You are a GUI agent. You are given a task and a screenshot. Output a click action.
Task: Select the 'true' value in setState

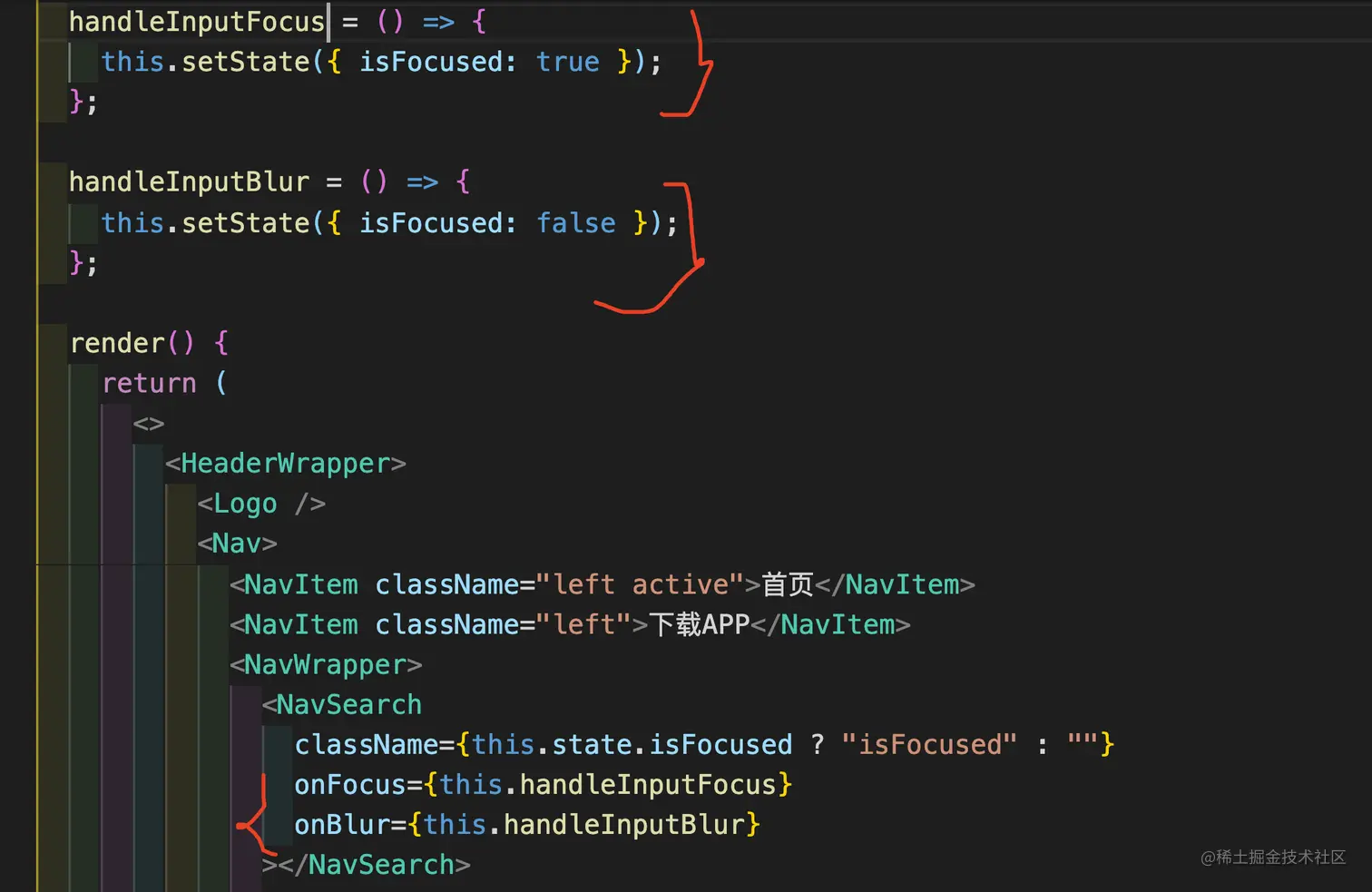pyautogui.click(x=567, y=62)
